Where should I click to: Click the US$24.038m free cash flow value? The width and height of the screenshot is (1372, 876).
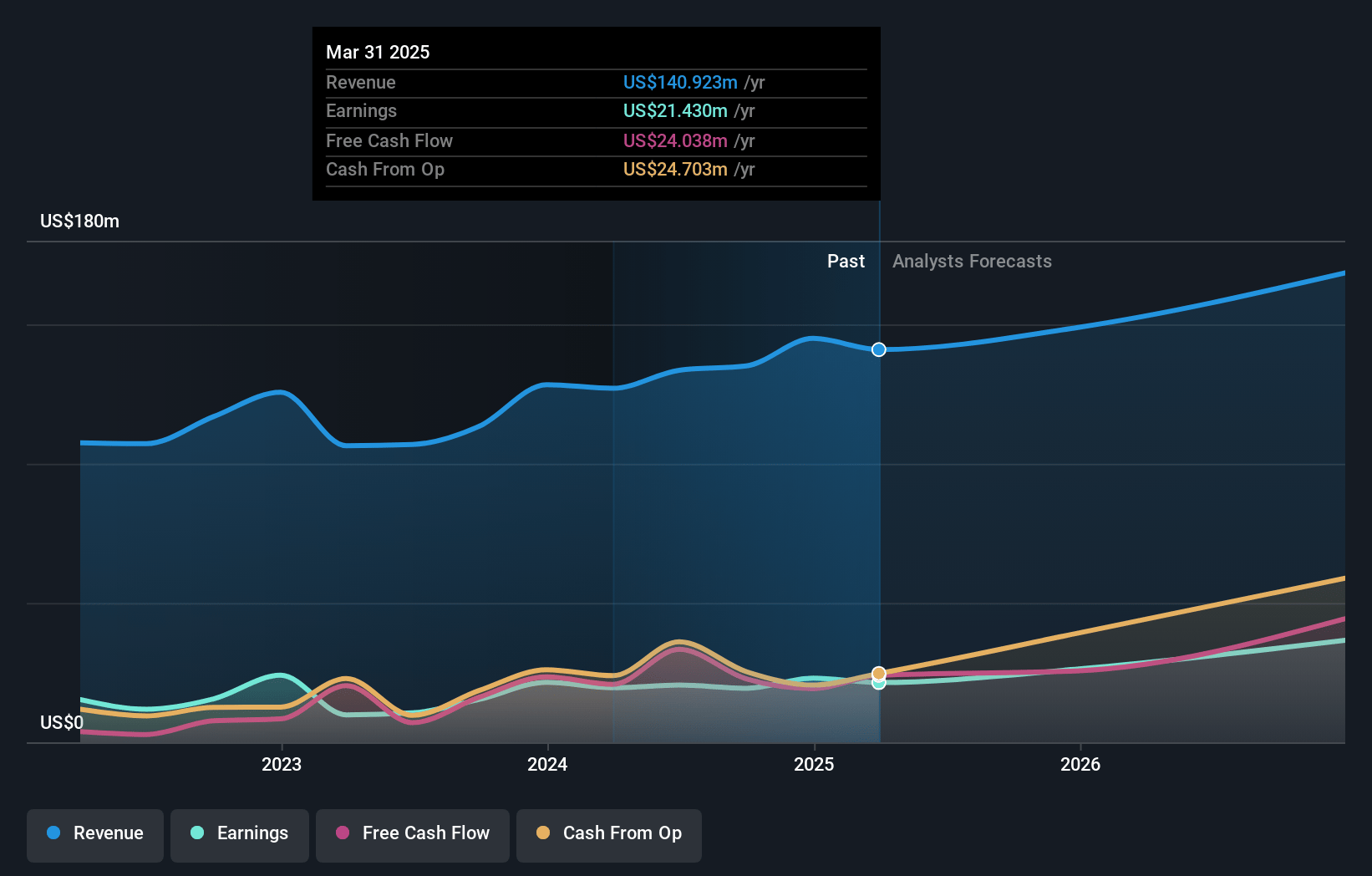point(675,140)
